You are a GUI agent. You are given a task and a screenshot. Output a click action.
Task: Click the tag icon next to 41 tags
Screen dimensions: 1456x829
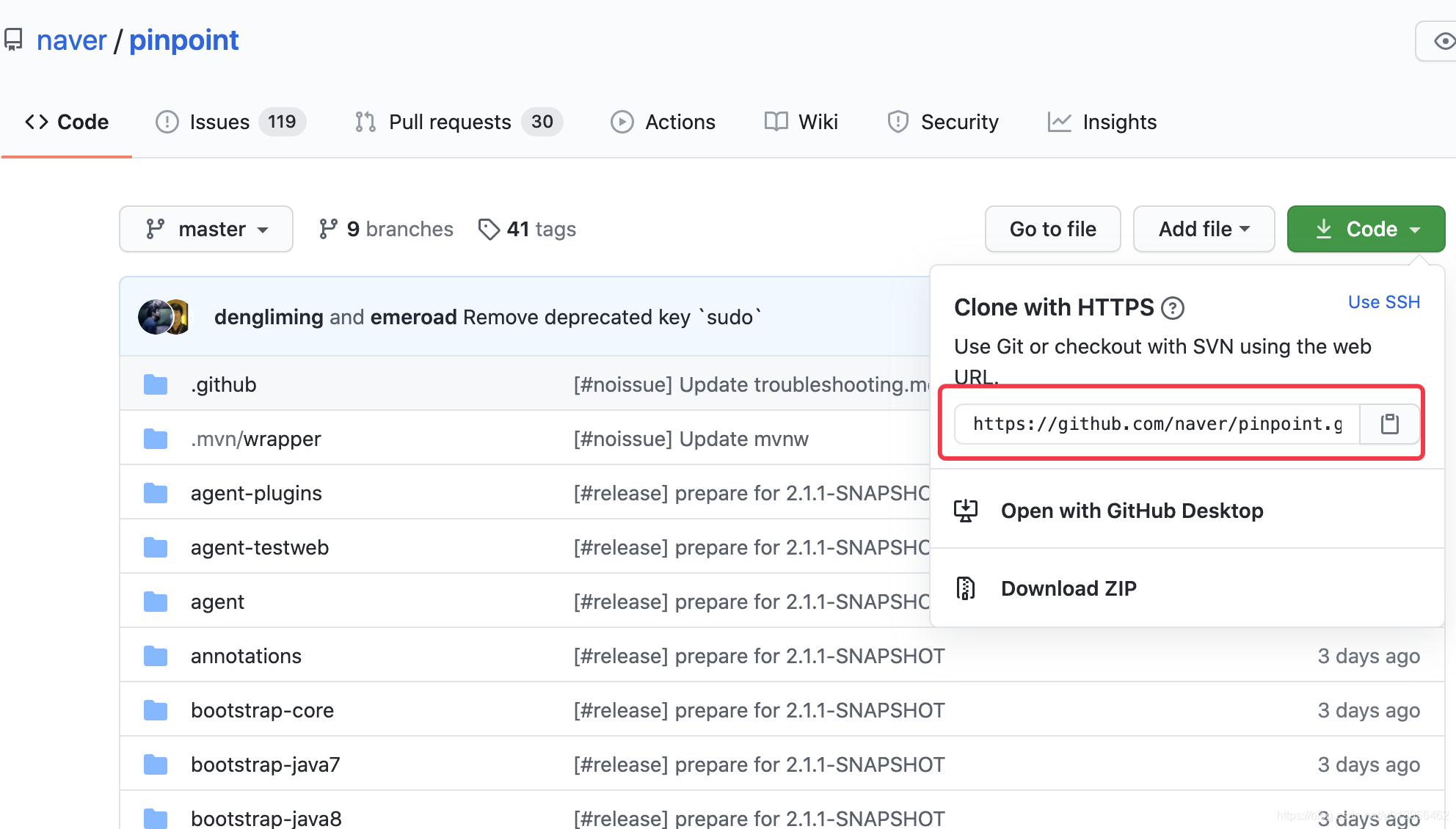click(488, 230)
